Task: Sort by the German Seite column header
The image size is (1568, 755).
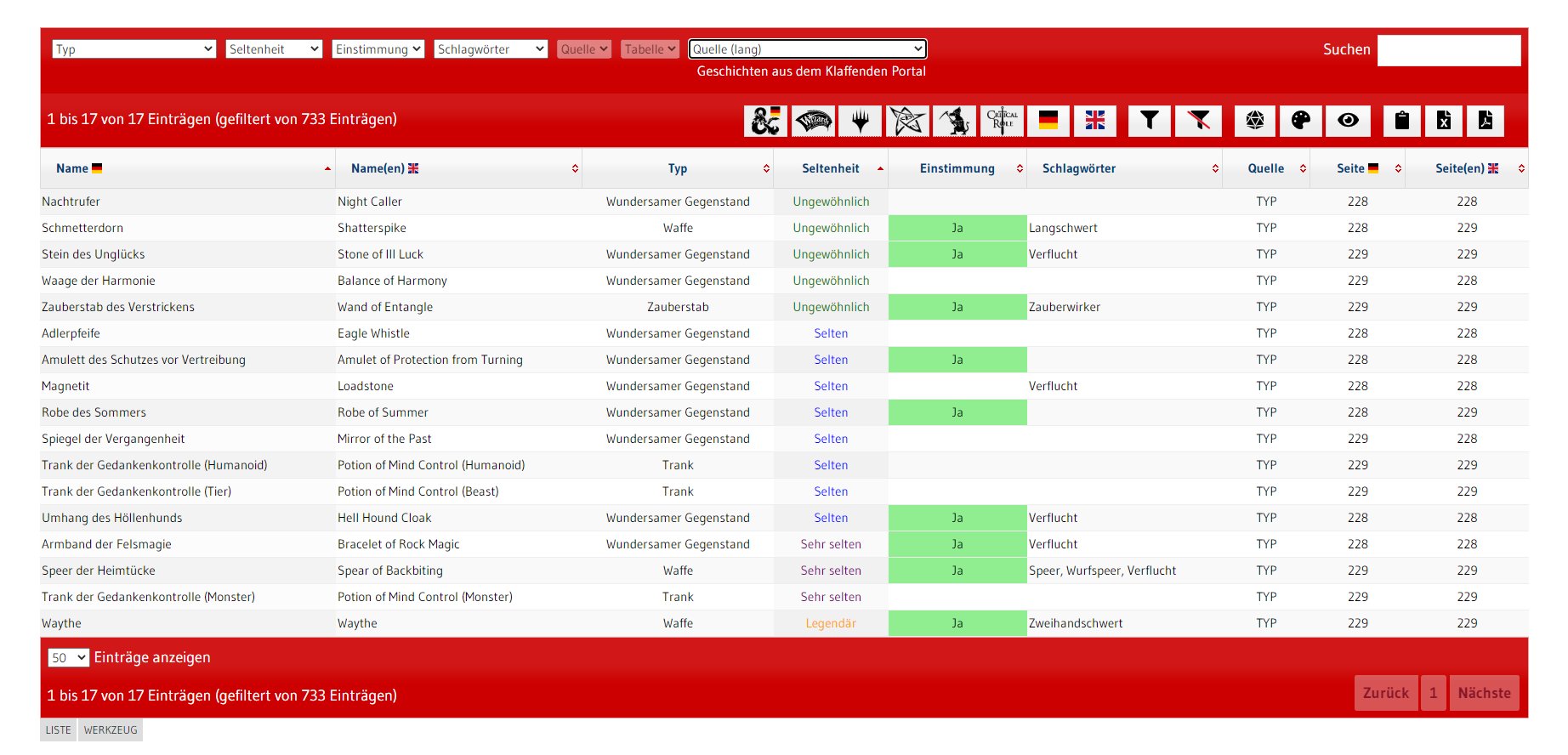Action: [x=1357, y=168]
